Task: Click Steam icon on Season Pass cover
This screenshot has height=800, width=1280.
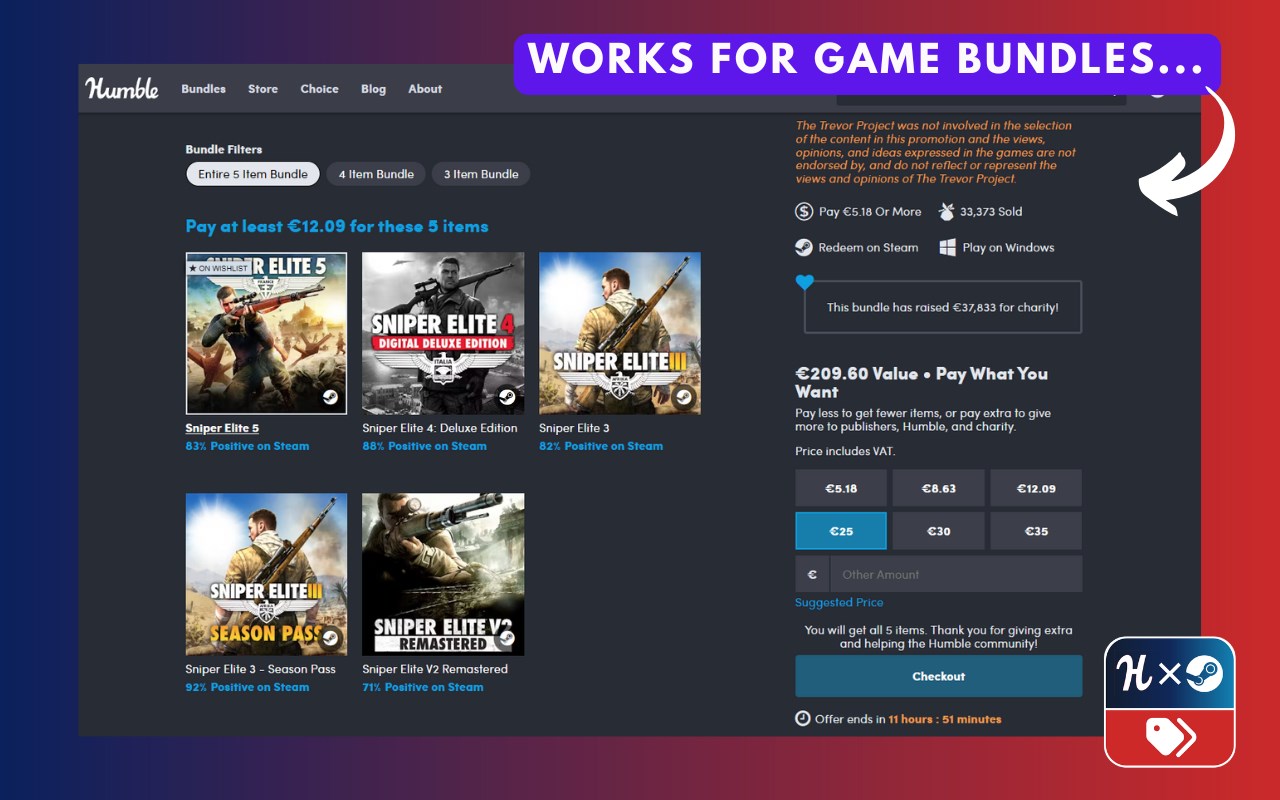Action: 330,638
